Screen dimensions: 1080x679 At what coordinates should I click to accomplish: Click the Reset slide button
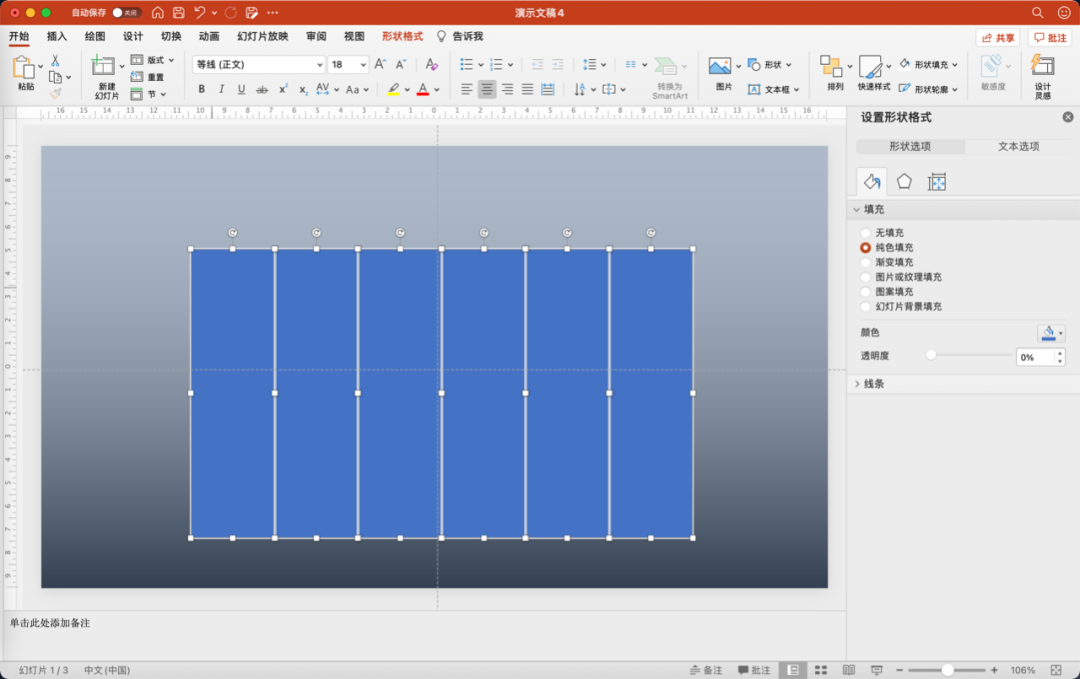148,77
